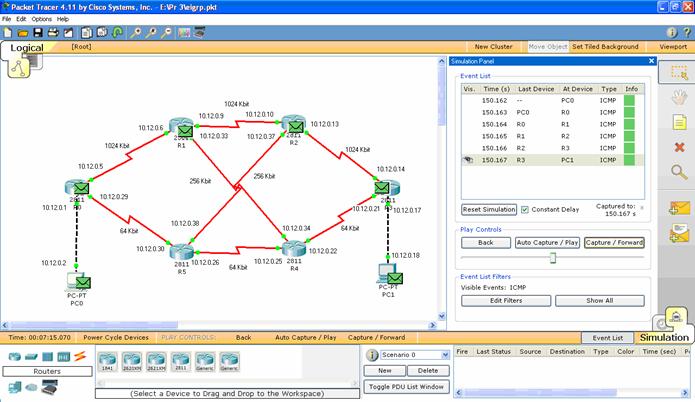The width and height of the screenshot is (695, 402).
Task: Choose the Place Note tool
Action: click(679, 122)
